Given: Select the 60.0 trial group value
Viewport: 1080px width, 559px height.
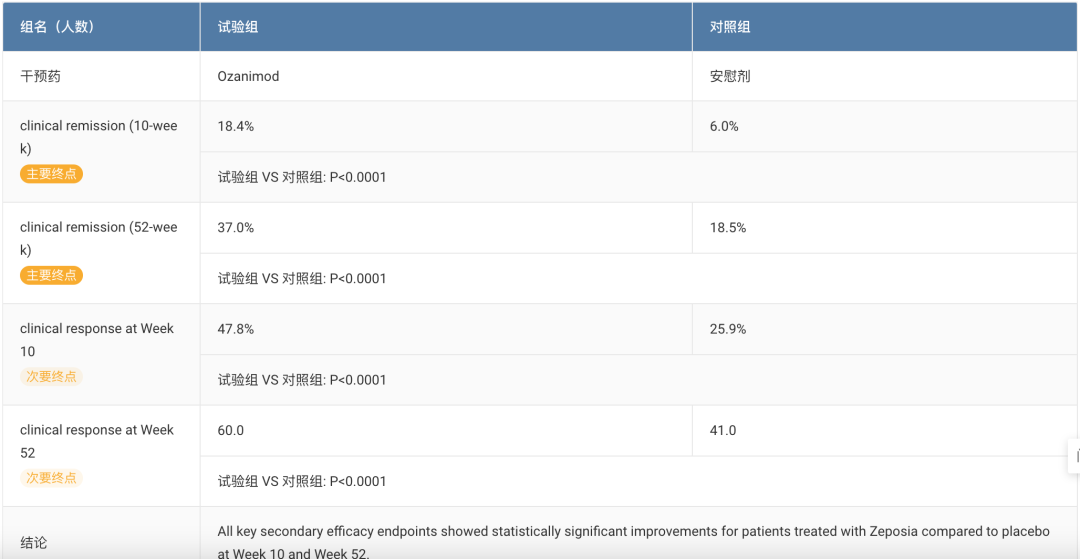Looking at the screenshot, I should pos(231,430).
